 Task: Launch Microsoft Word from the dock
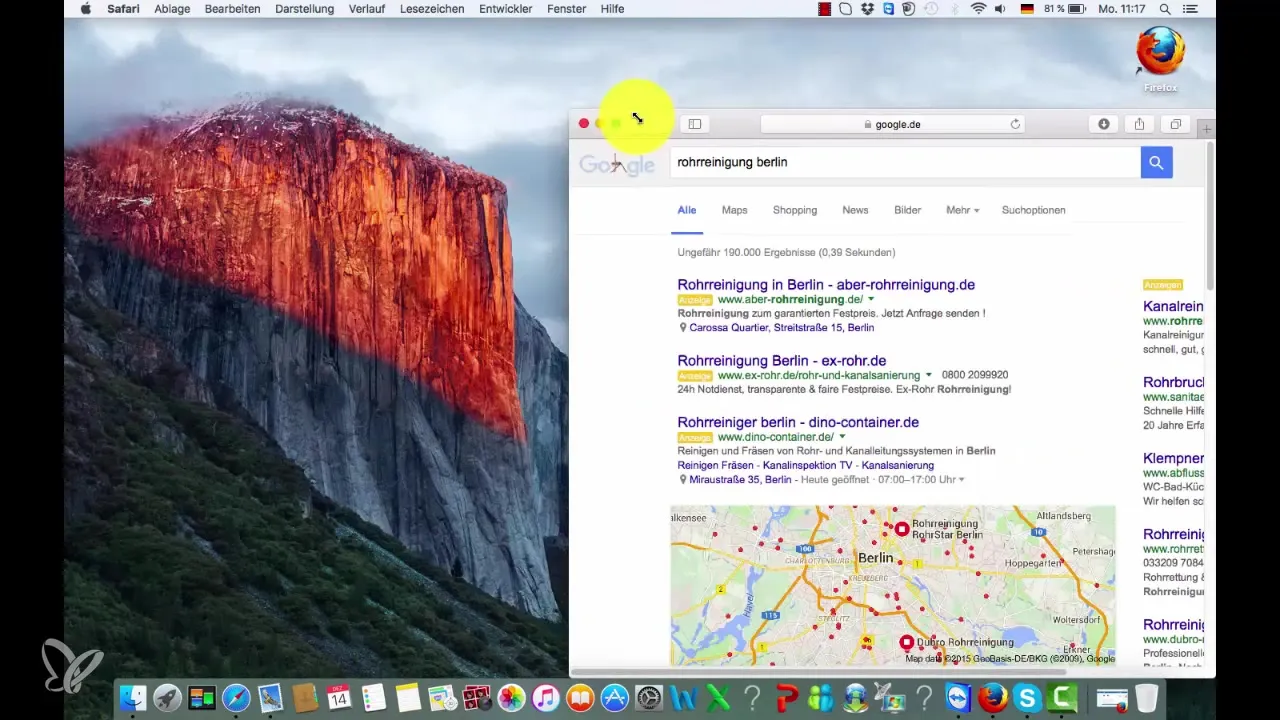pos(684,697)
